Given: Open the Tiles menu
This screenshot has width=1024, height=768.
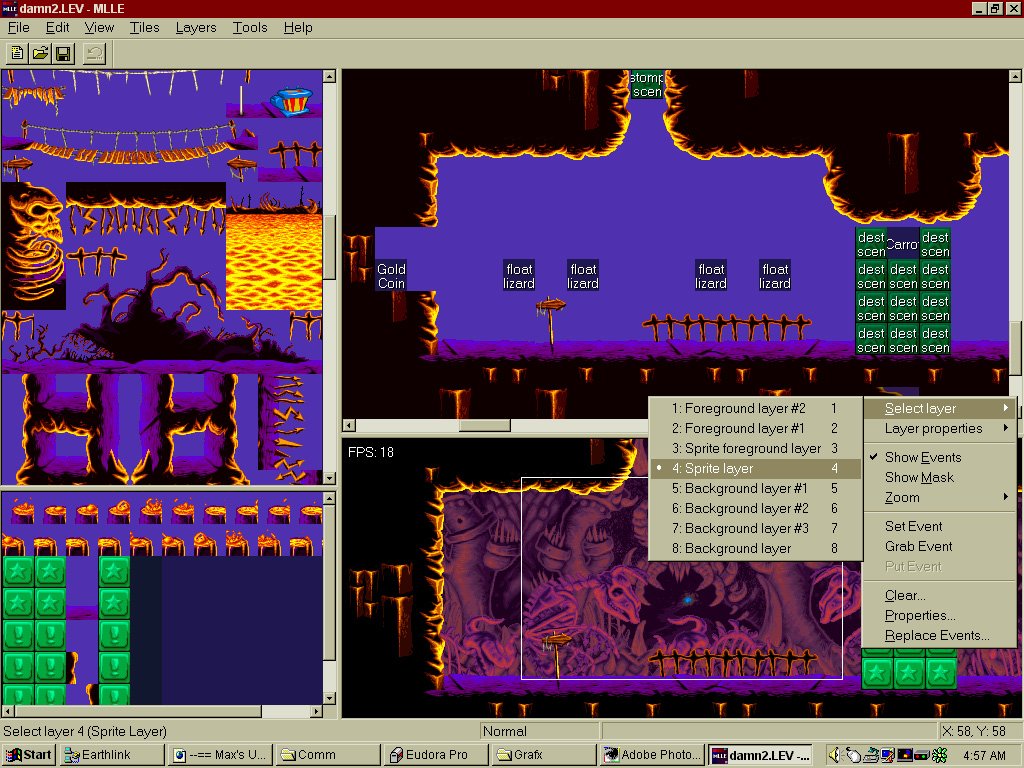Looking at the screenshot, I should [x=144, y=27].
